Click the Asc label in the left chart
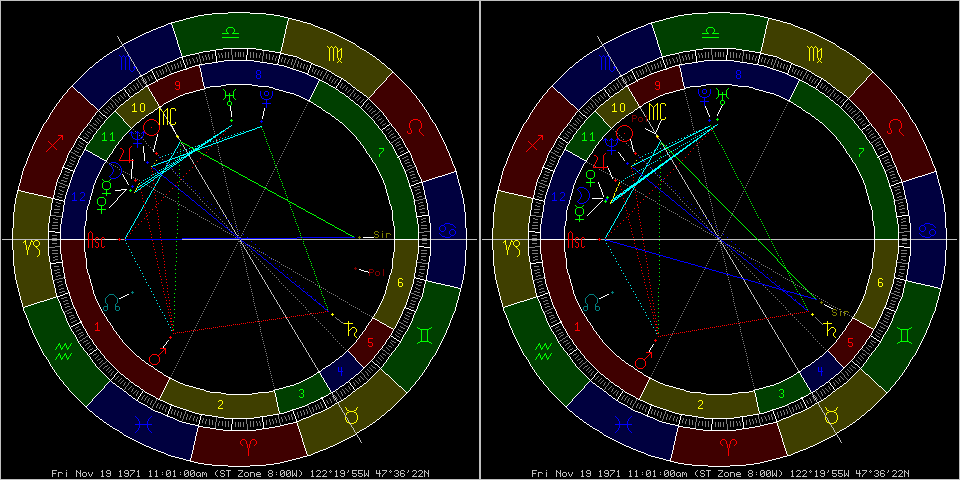This screenshot has height=480, width=960. 97,241
